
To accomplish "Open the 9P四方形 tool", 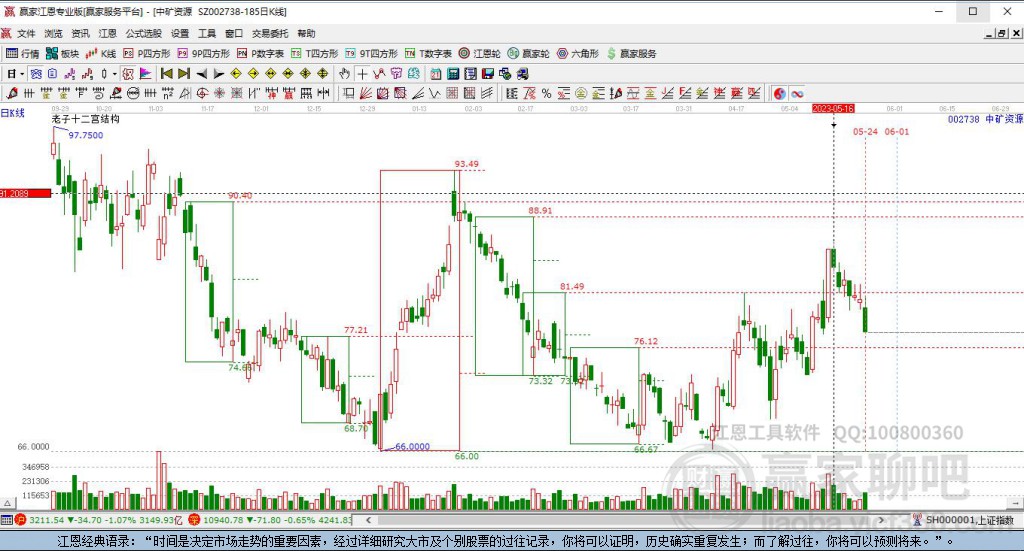I will coord(204,54).
